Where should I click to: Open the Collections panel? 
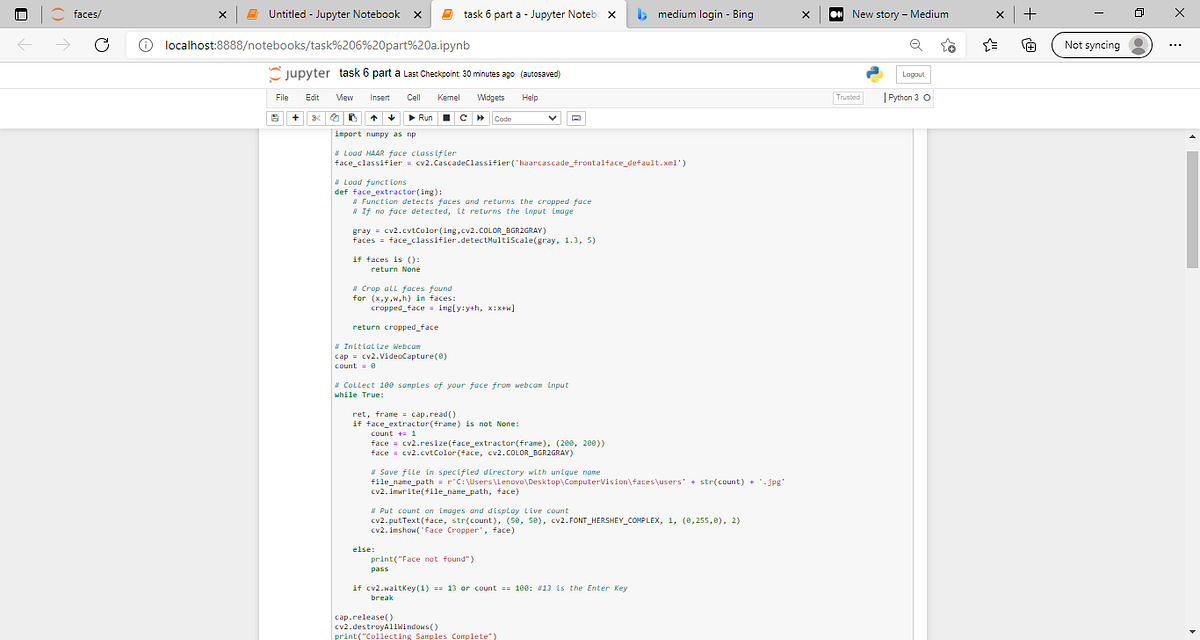coord(1028,45)
